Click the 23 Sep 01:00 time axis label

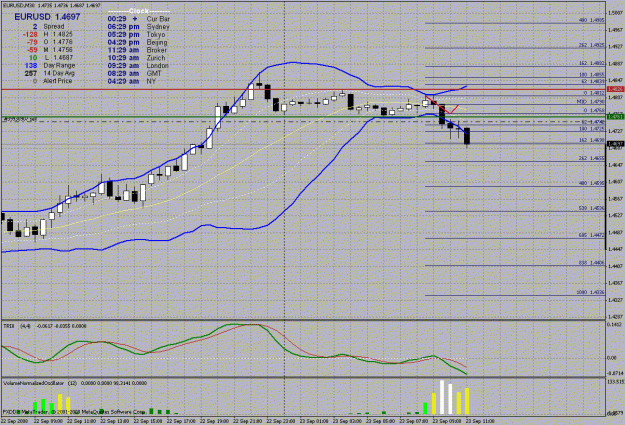pyautogui.click(x=314, y=421)
